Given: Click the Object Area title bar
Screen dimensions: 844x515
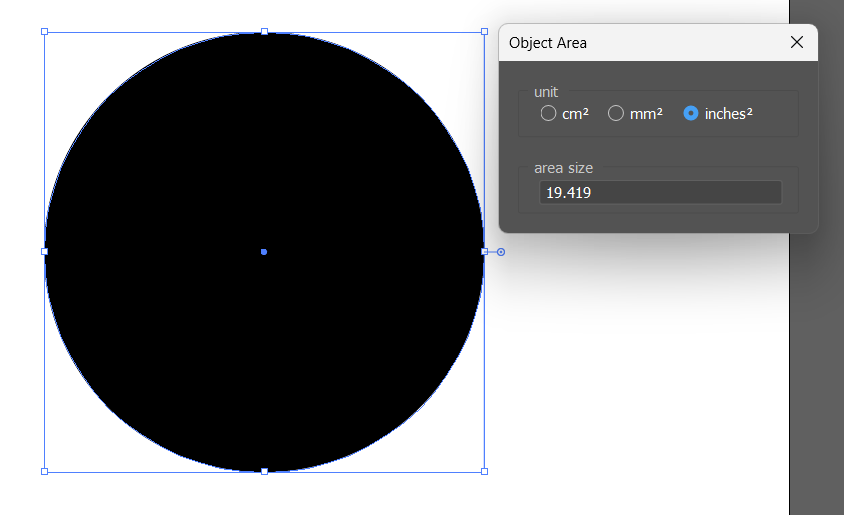Looking at the screenshot, I should (x=658, y=43).
